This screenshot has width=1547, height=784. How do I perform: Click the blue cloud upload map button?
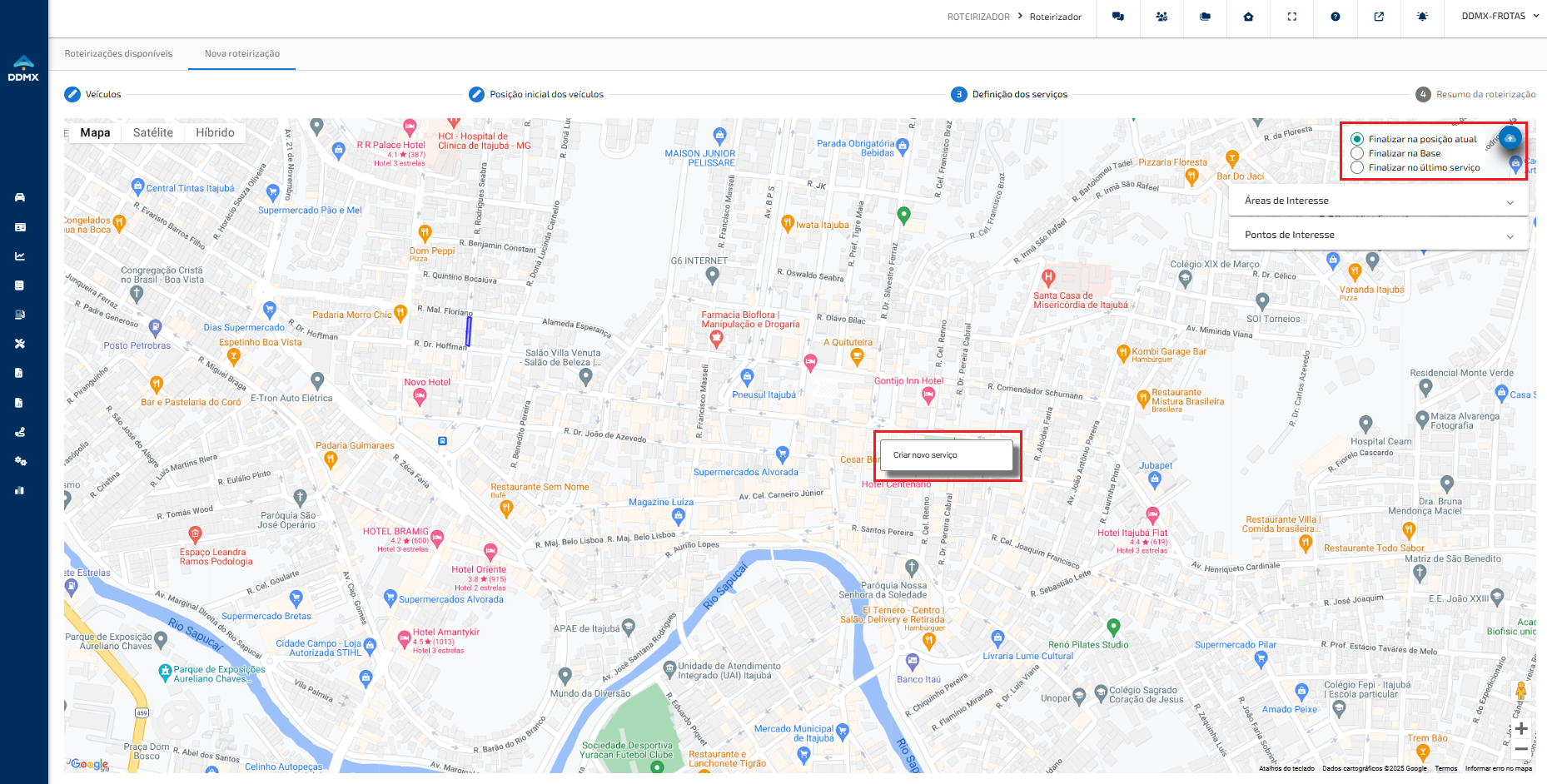(x=1510, y=138)
